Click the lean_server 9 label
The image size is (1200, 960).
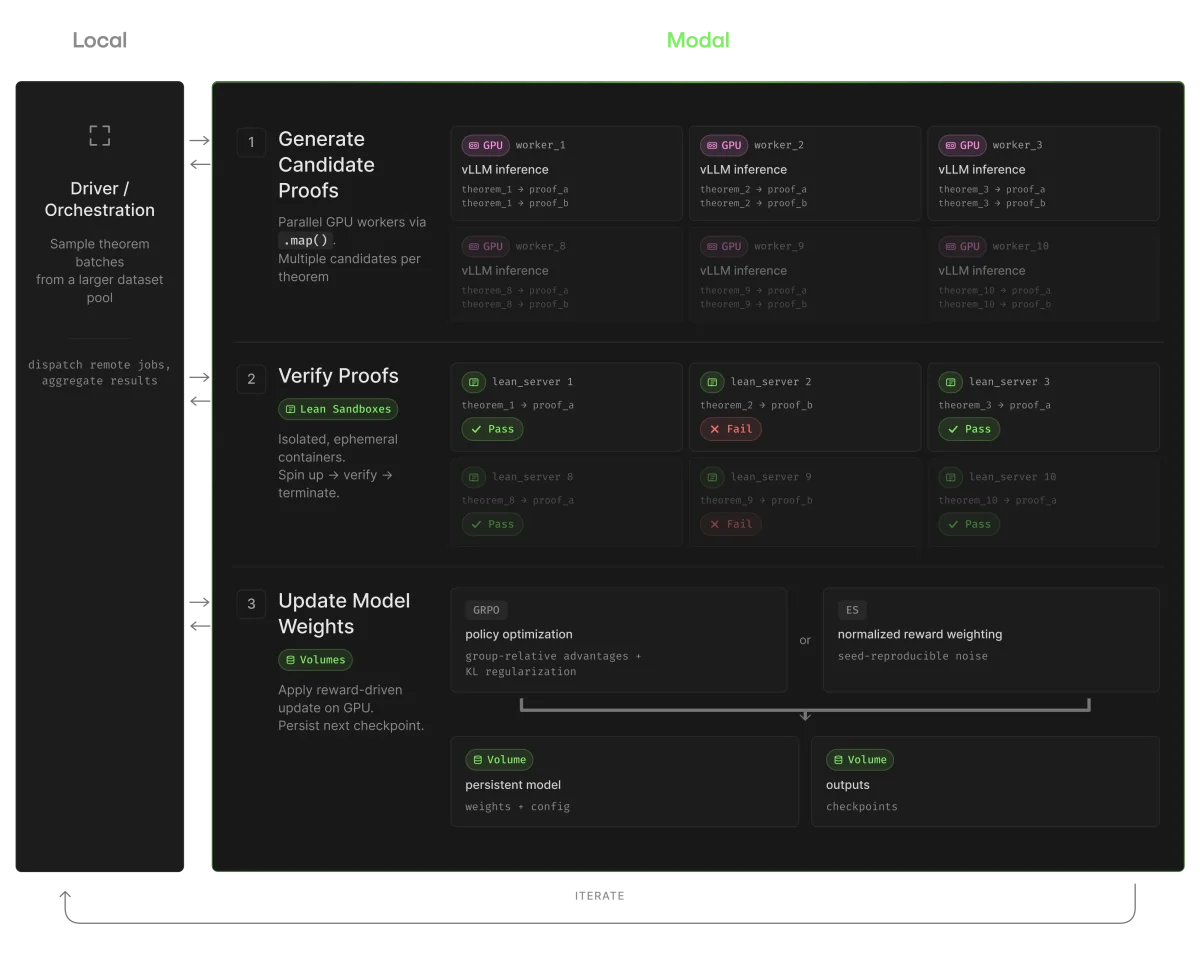(x=771, y=477)
